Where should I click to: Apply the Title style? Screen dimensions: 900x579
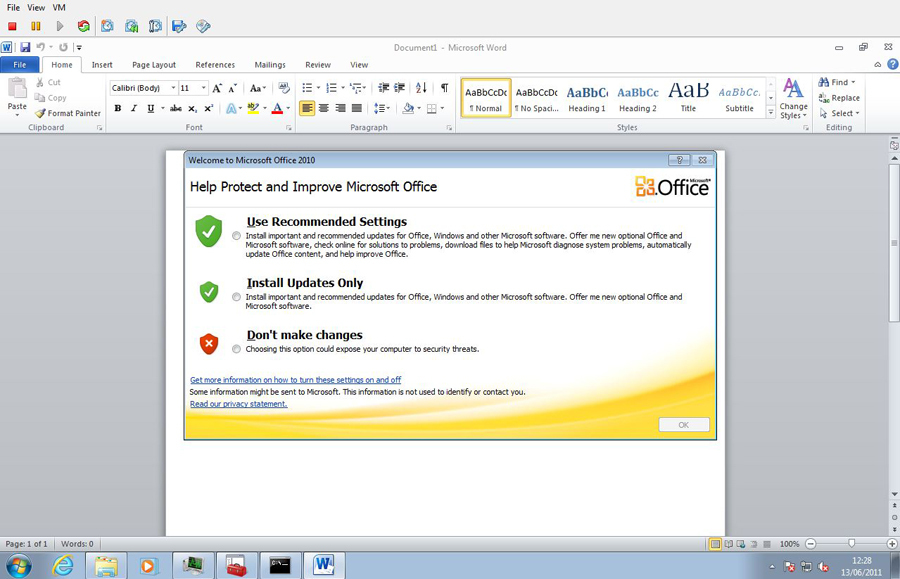pyautogui.click(x=688, y=98)
